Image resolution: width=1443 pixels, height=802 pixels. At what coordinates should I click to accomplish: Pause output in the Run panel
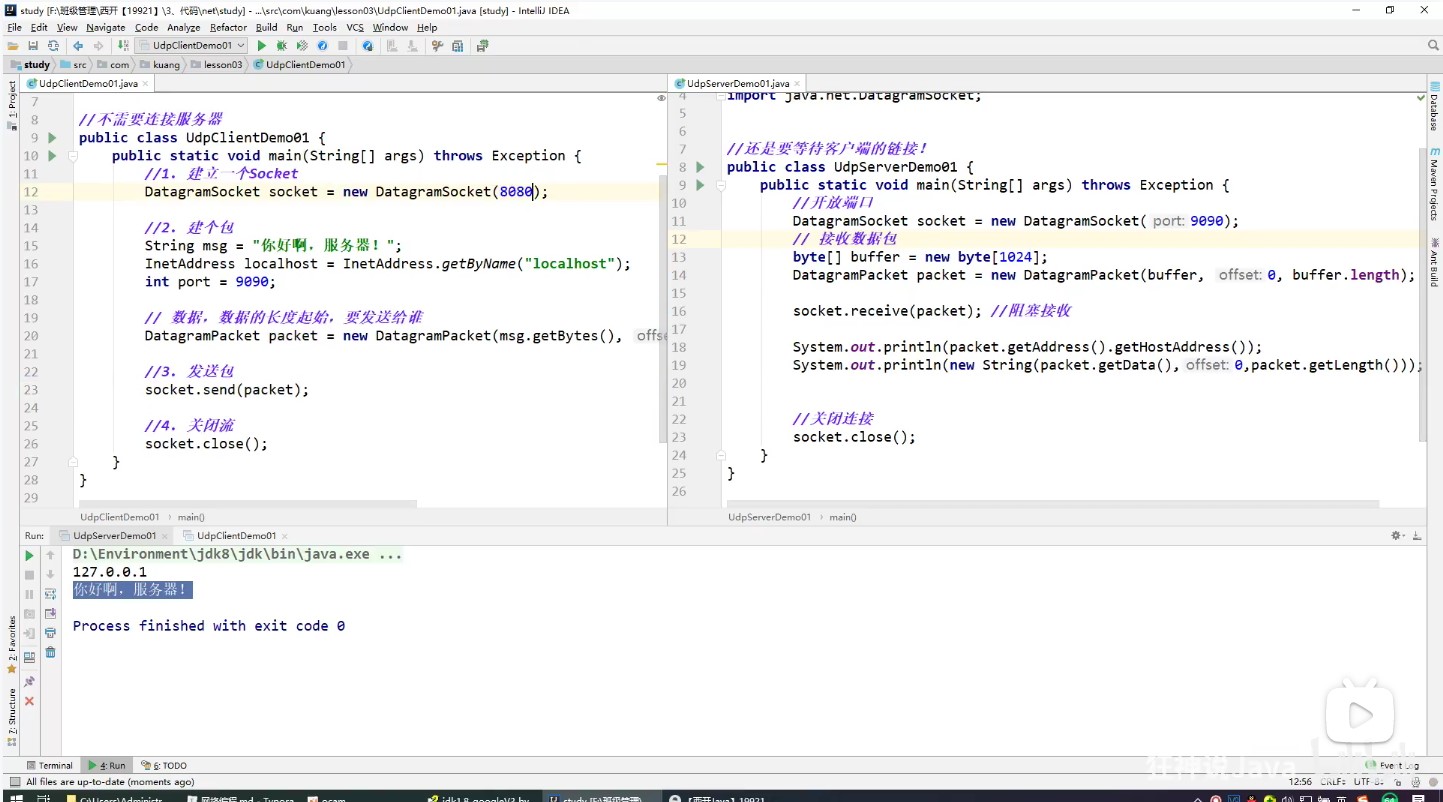click(29, 594)
